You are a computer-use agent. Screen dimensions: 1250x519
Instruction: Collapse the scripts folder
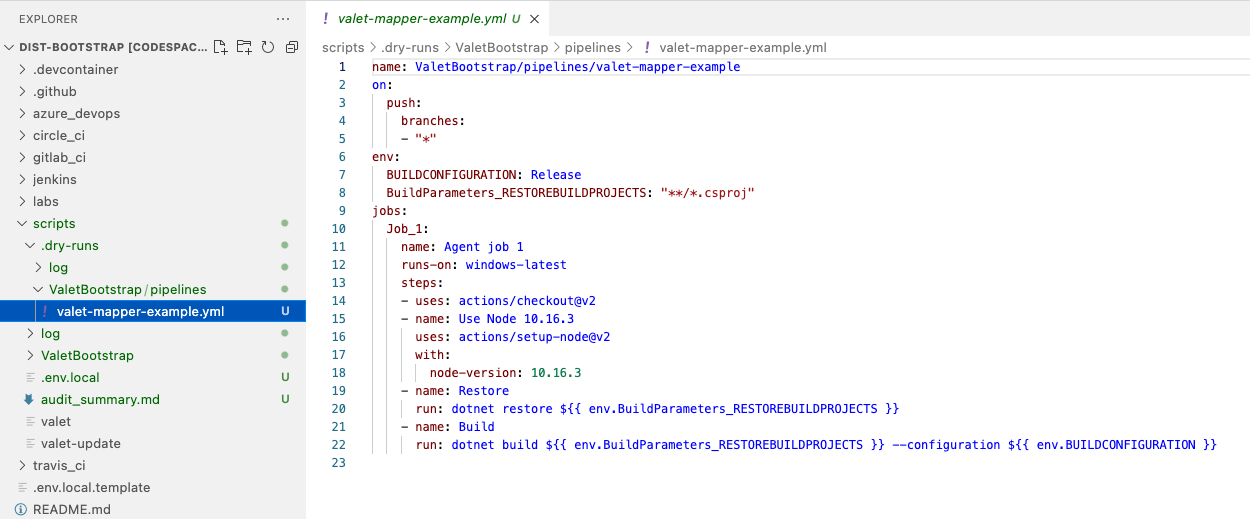(x=53, y=223)
